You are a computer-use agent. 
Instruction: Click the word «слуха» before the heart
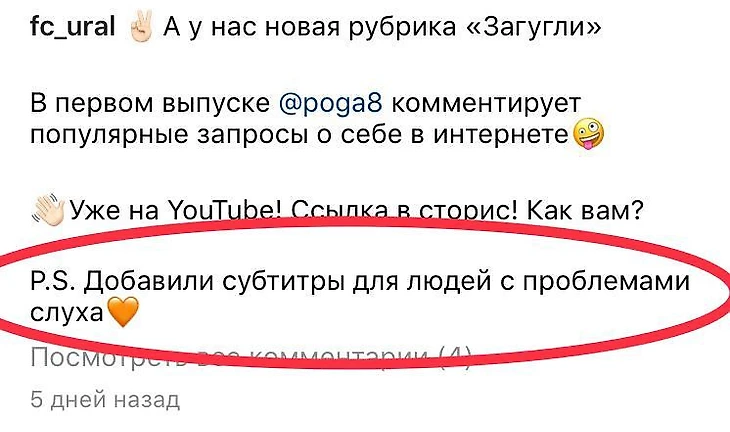pyautogui.click(x=67, y=312)
